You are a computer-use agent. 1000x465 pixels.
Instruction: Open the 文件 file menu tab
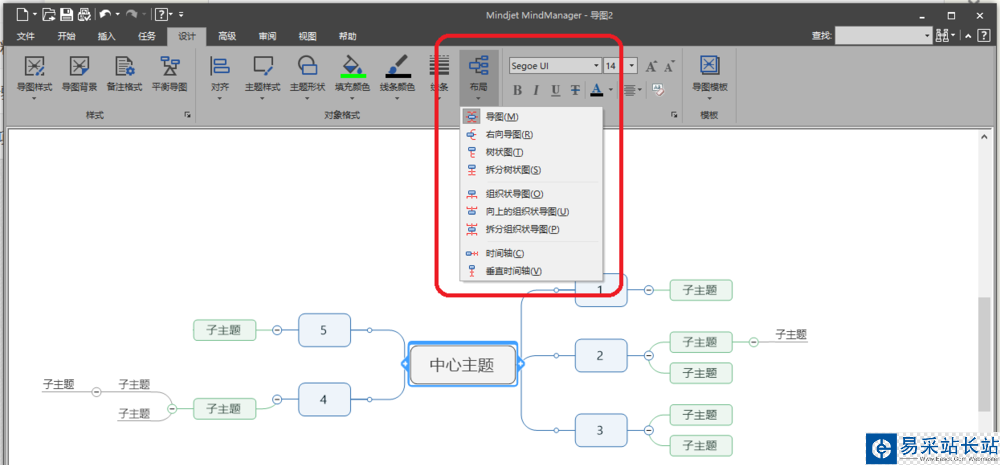26,36
